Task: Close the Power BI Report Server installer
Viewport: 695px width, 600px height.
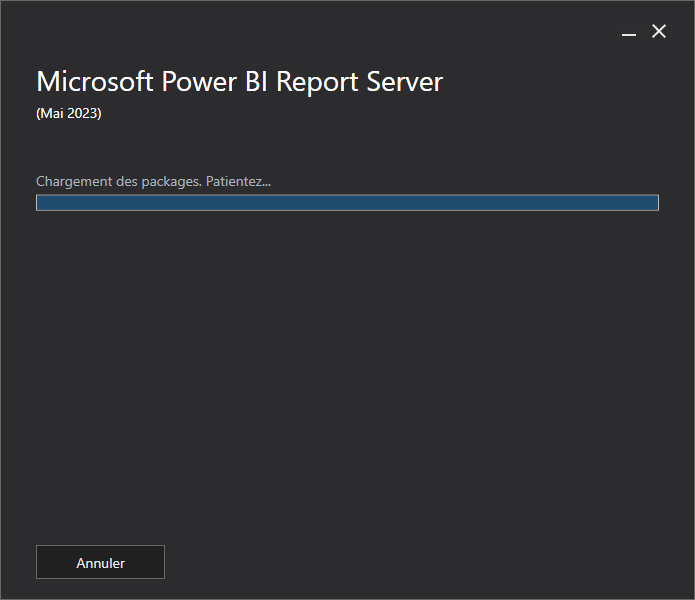Action: 659,31
